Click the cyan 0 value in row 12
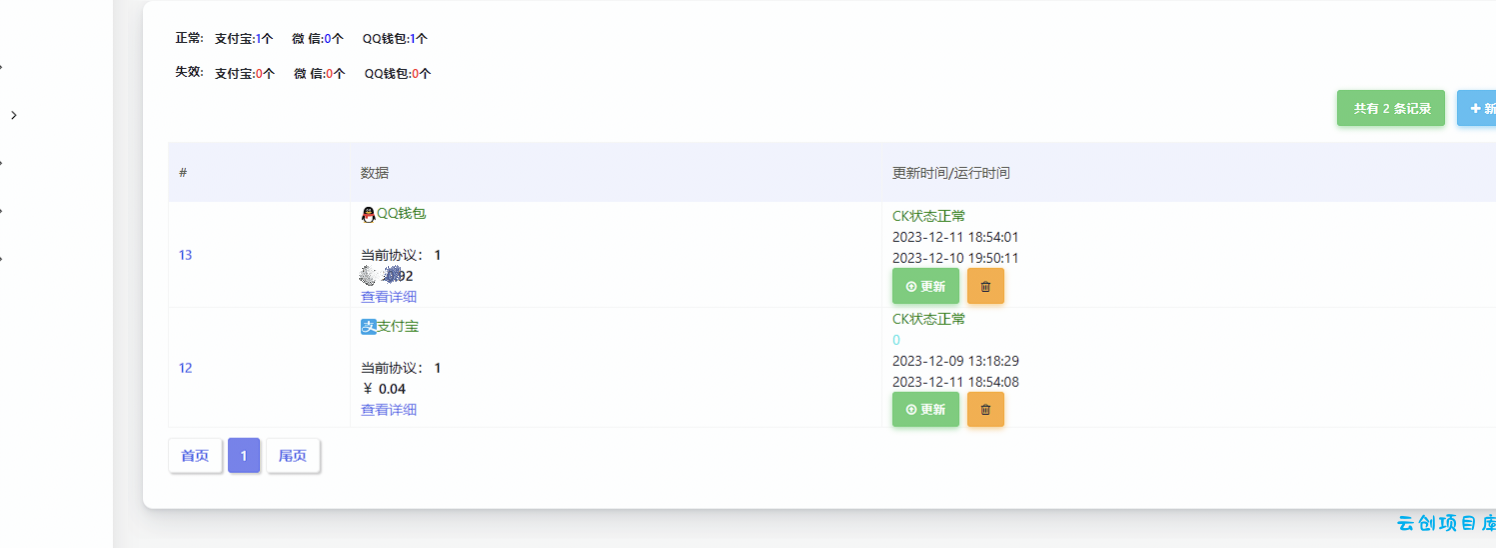1496x548 pixels. tap(896, 340)
